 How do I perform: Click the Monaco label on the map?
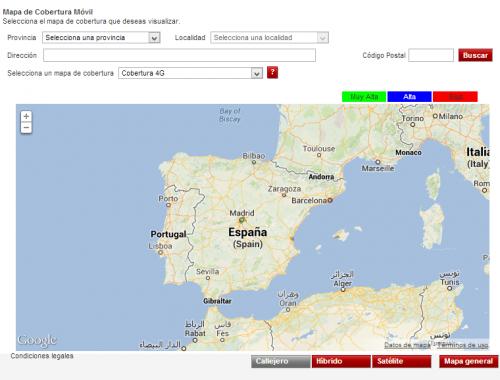(x=408, y=152)
